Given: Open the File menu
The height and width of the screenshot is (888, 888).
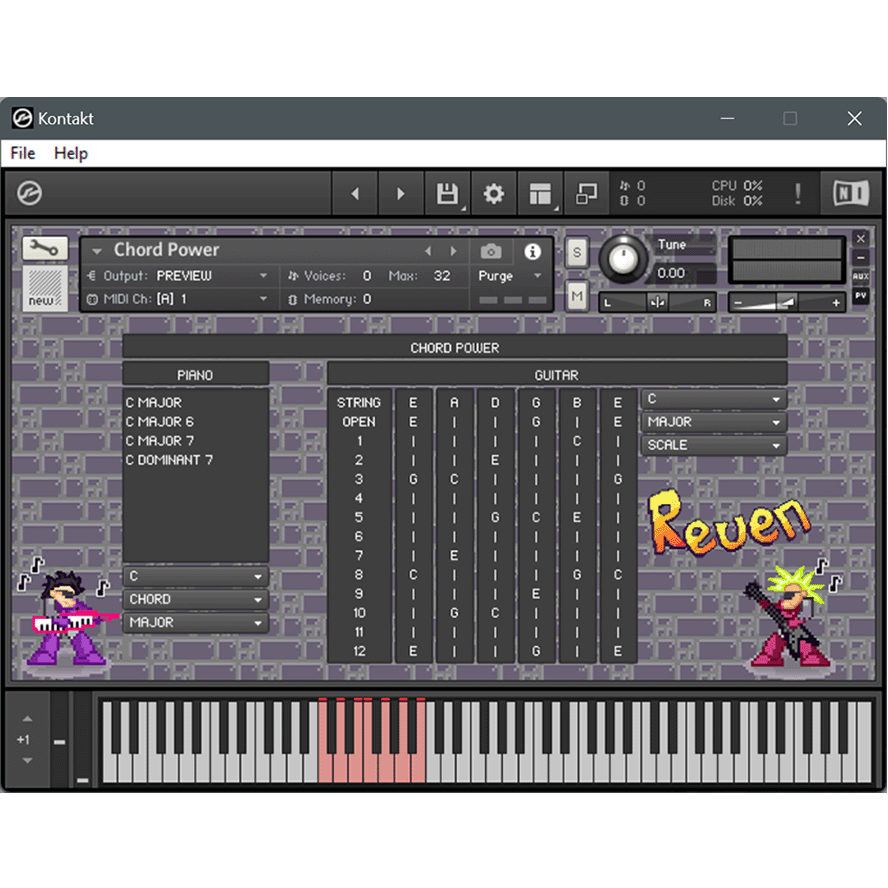Looking at the screenshot, I should [23, 153].
